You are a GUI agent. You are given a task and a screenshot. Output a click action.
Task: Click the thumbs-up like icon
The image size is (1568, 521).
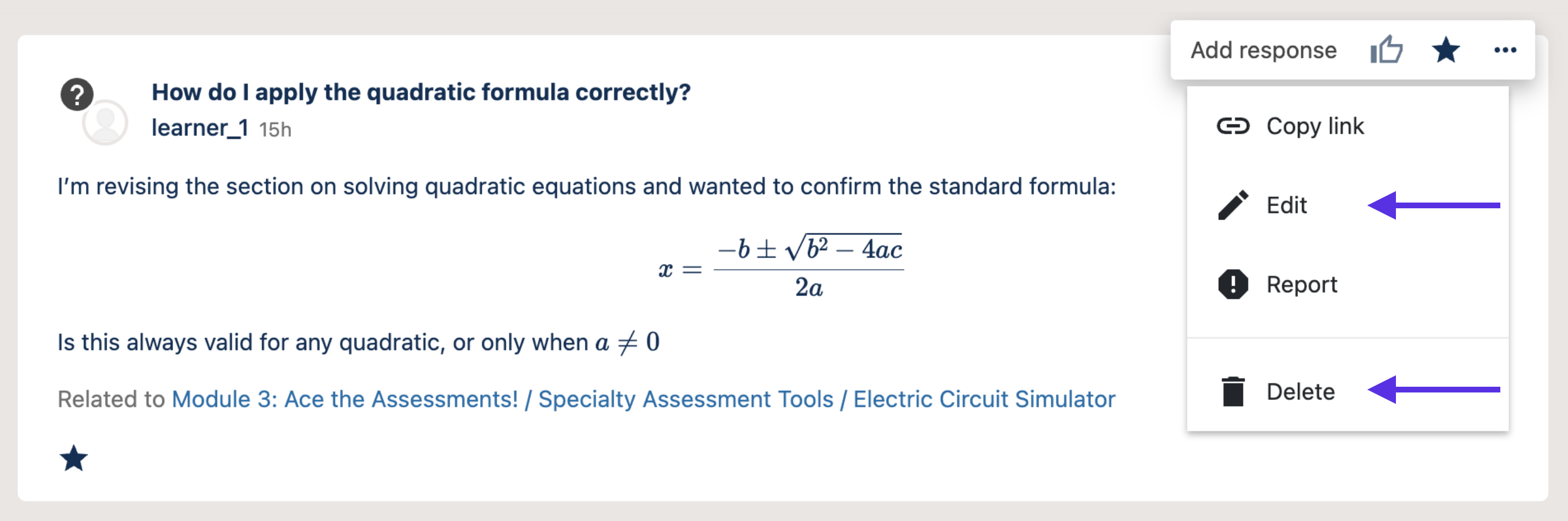click(x=1386, y=50)
